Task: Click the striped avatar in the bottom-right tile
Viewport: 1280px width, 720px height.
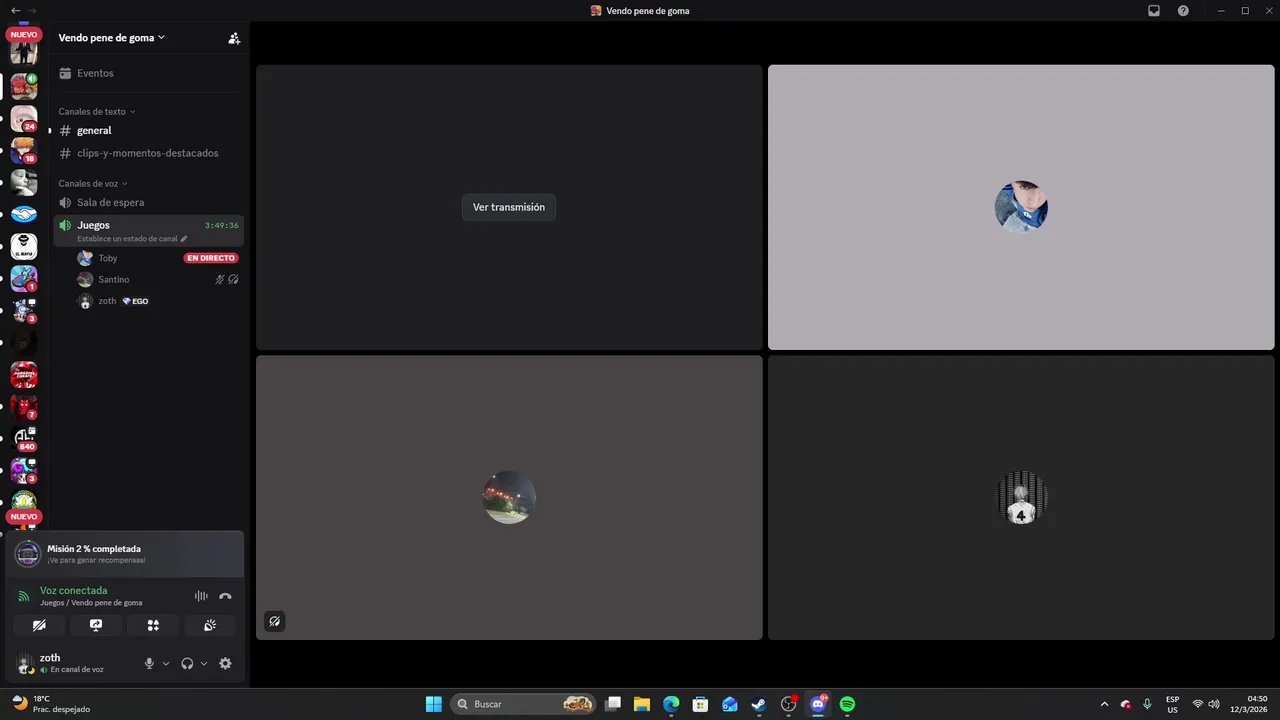Action: tap(1021, 497)
